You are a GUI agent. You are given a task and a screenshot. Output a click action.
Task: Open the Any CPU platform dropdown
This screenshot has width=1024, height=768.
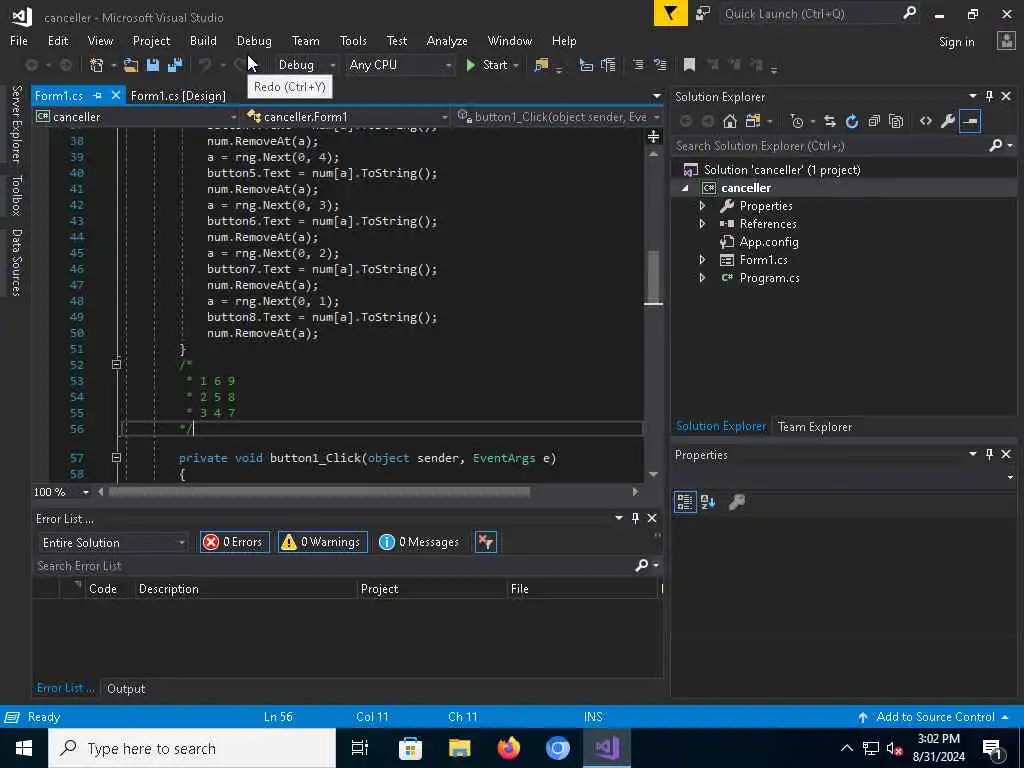[x=400, y=65]
